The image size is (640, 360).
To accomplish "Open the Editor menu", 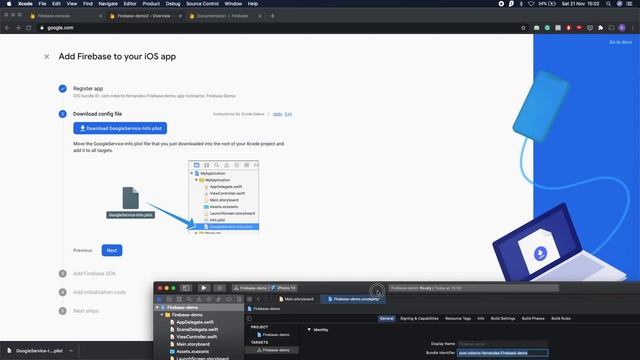I will tap(130, 4).
